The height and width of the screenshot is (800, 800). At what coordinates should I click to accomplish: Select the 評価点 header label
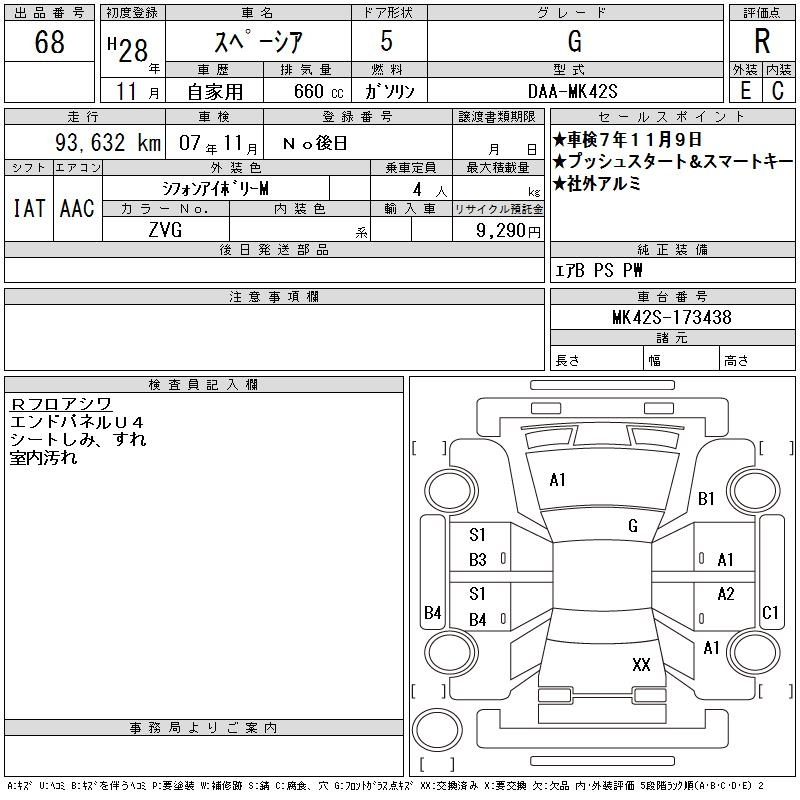(762, 13)
